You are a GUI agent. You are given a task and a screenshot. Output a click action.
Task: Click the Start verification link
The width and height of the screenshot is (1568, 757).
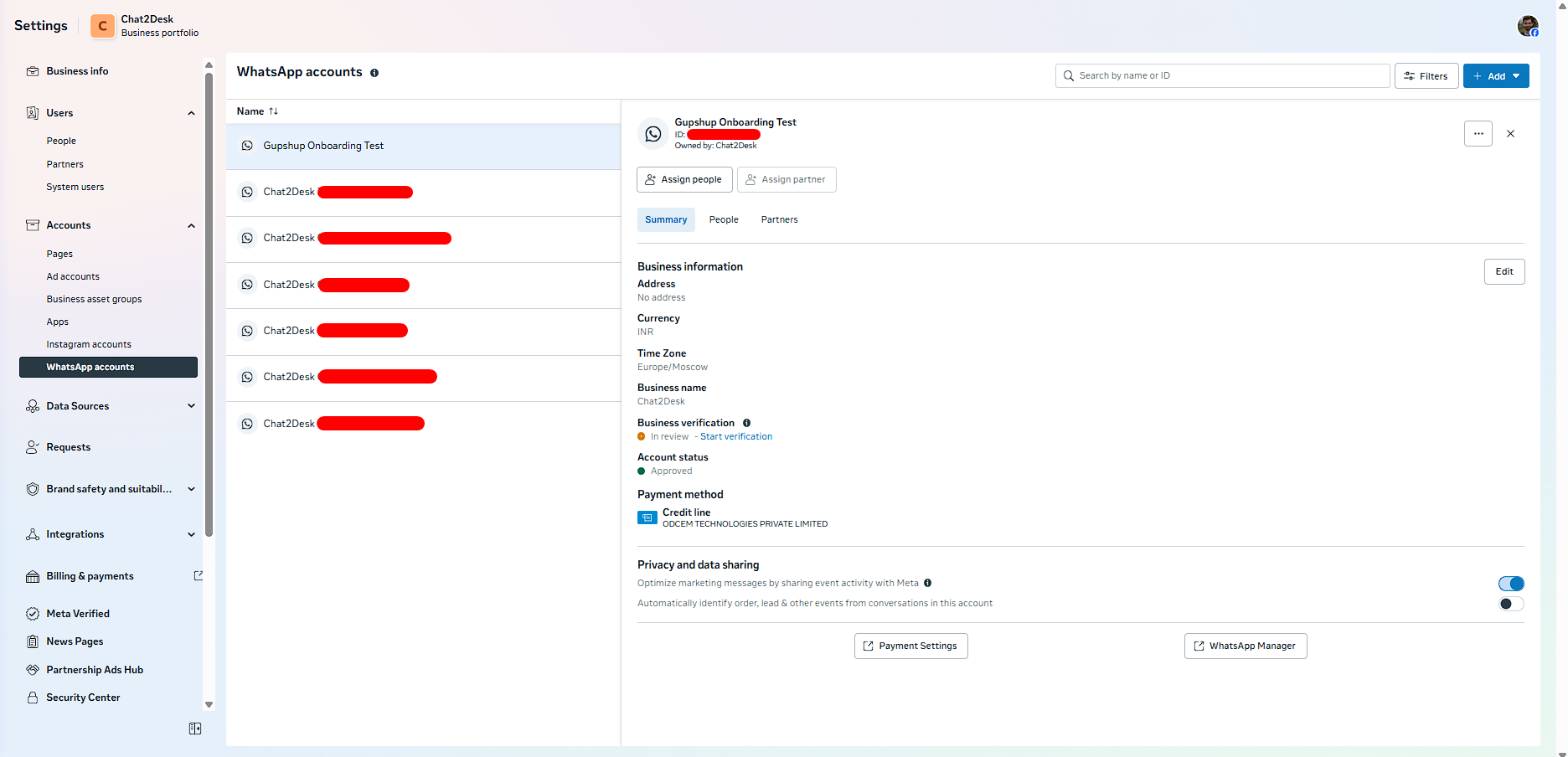pyautogui.click(x=735, y=436)
